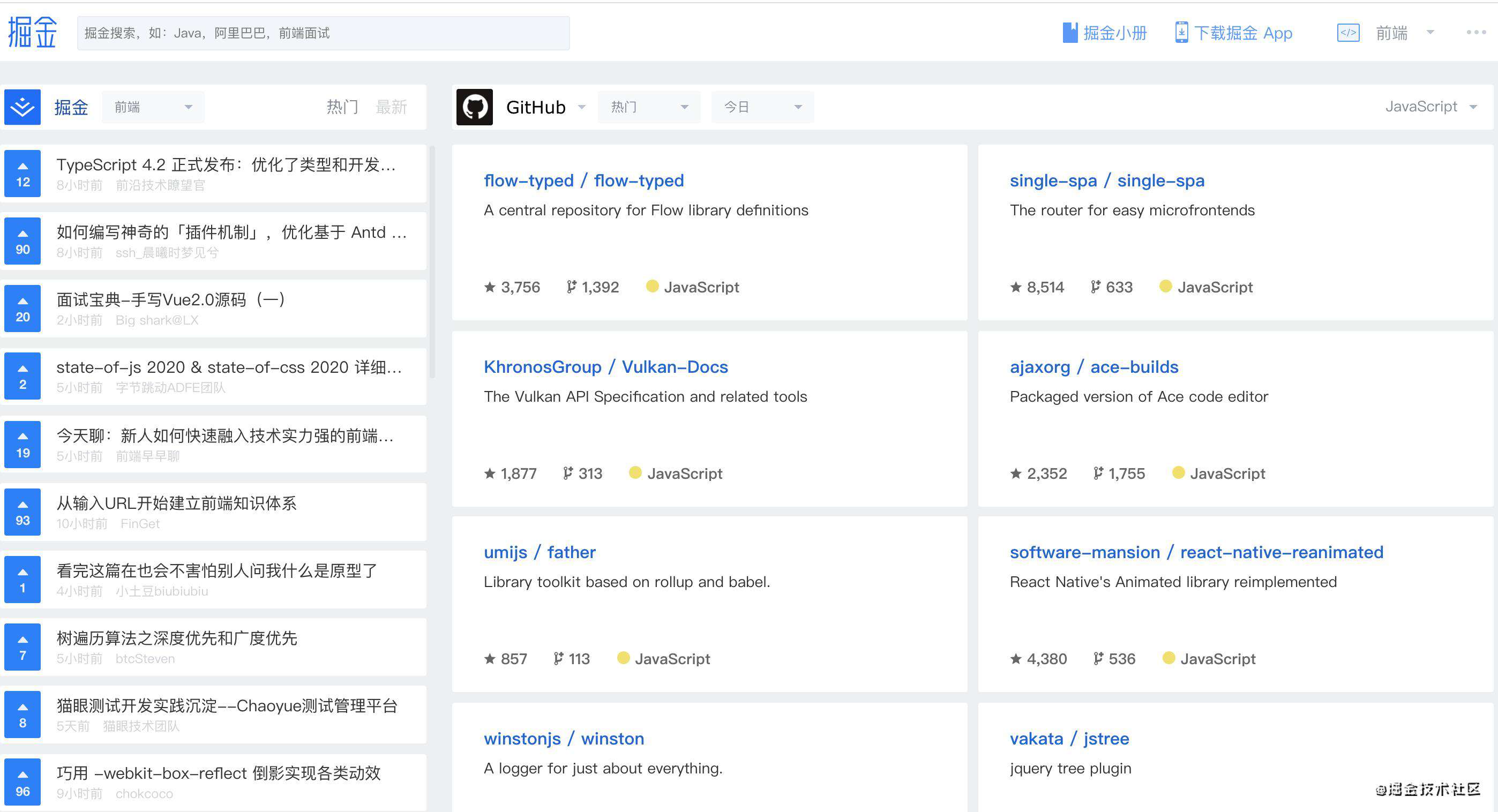The height and width of the screenshot is (812, 1498).
Task: Open the 今日 time range dropdown
Action: click(762, 107)
